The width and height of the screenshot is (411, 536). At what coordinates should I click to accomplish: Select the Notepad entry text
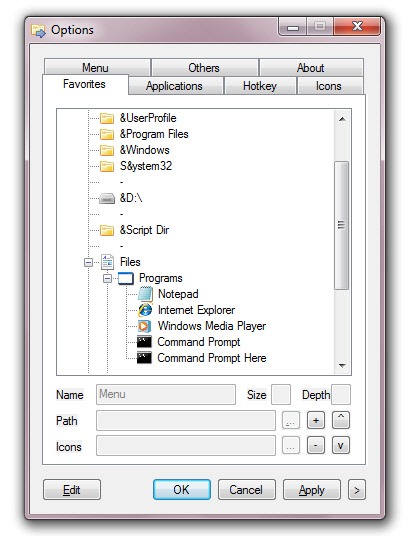click(178, 294)
